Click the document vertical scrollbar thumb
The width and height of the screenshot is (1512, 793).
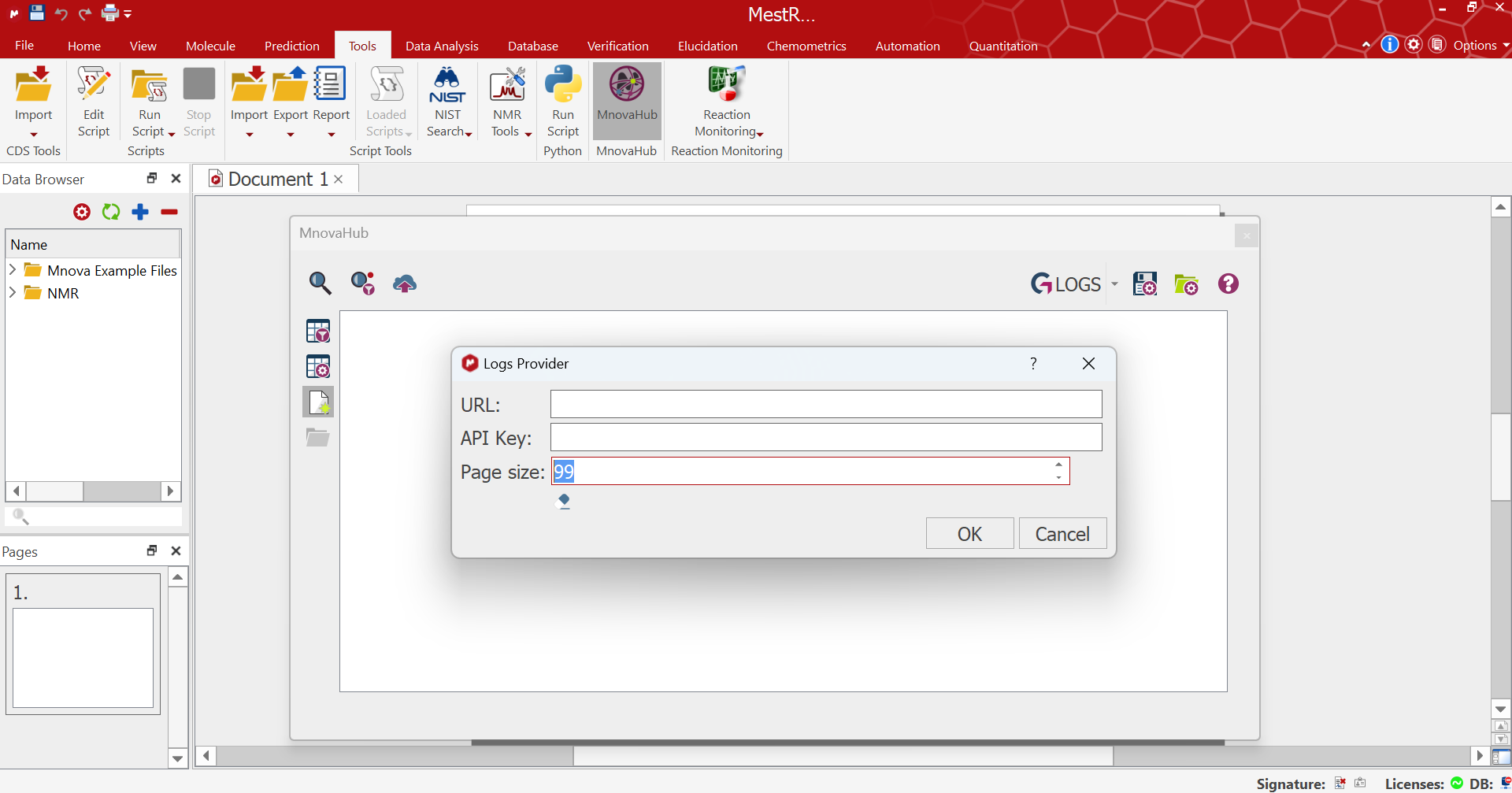(1501, 457)
